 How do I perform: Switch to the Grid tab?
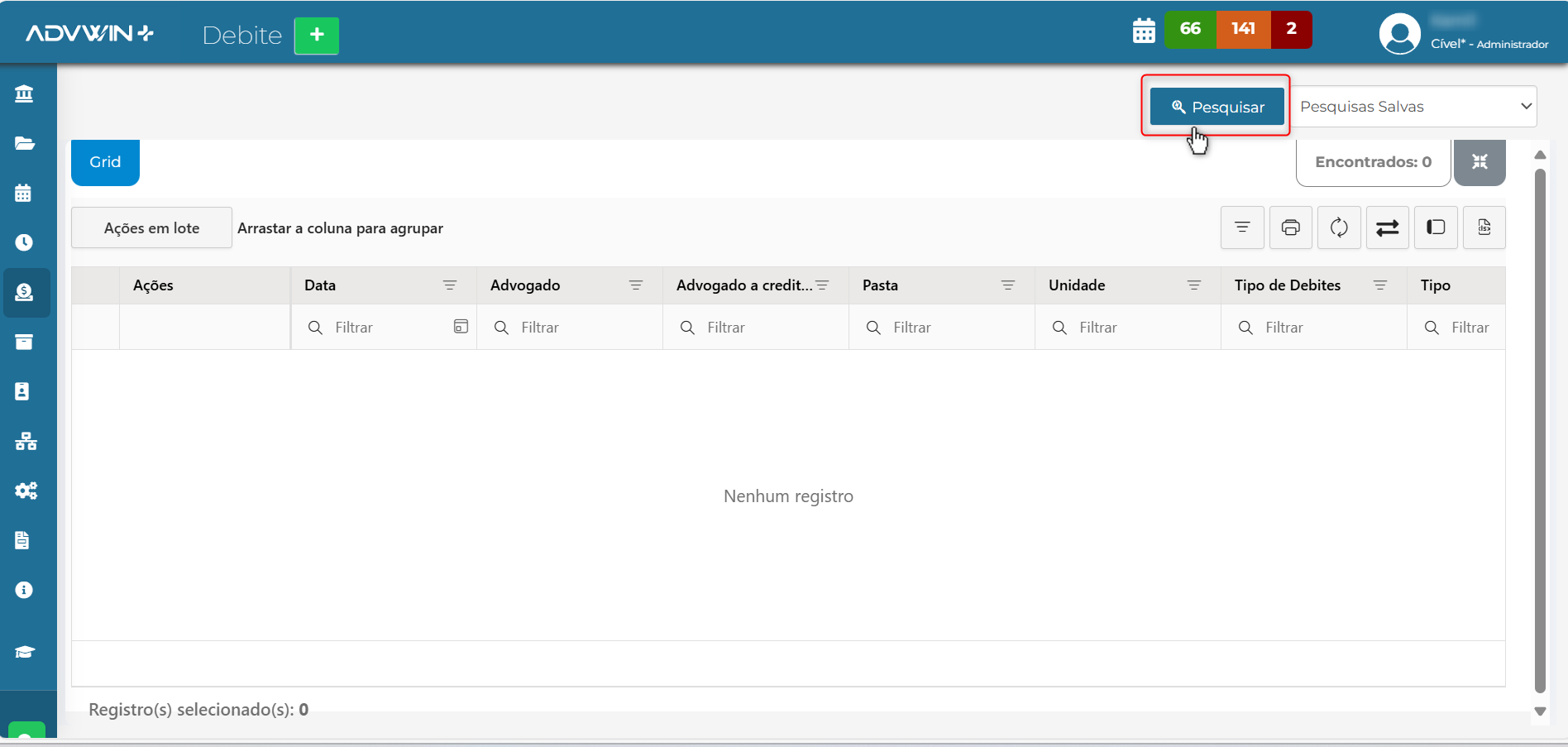[105, 162]
